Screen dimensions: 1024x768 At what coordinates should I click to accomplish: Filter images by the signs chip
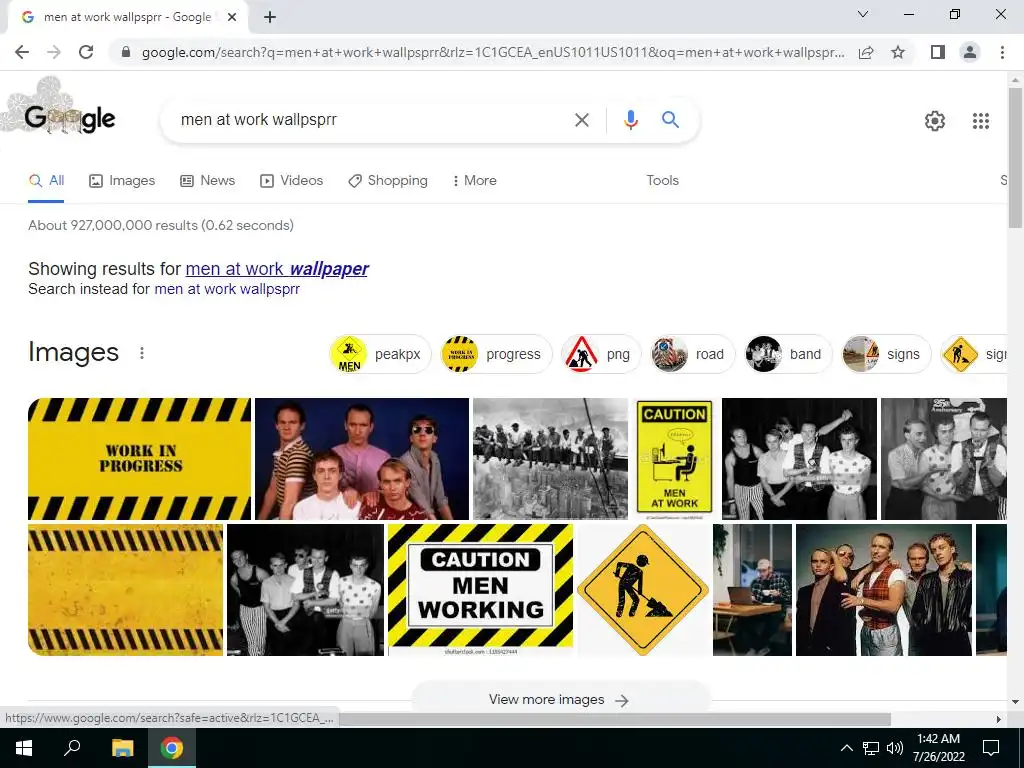tap(886, 354)
